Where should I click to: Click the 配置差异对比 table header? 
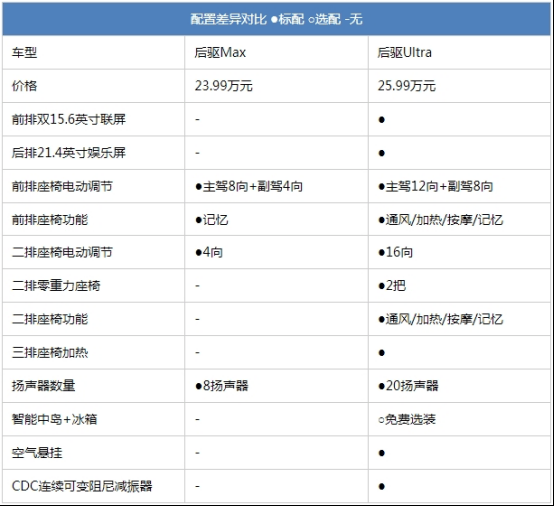pos(276,19)
